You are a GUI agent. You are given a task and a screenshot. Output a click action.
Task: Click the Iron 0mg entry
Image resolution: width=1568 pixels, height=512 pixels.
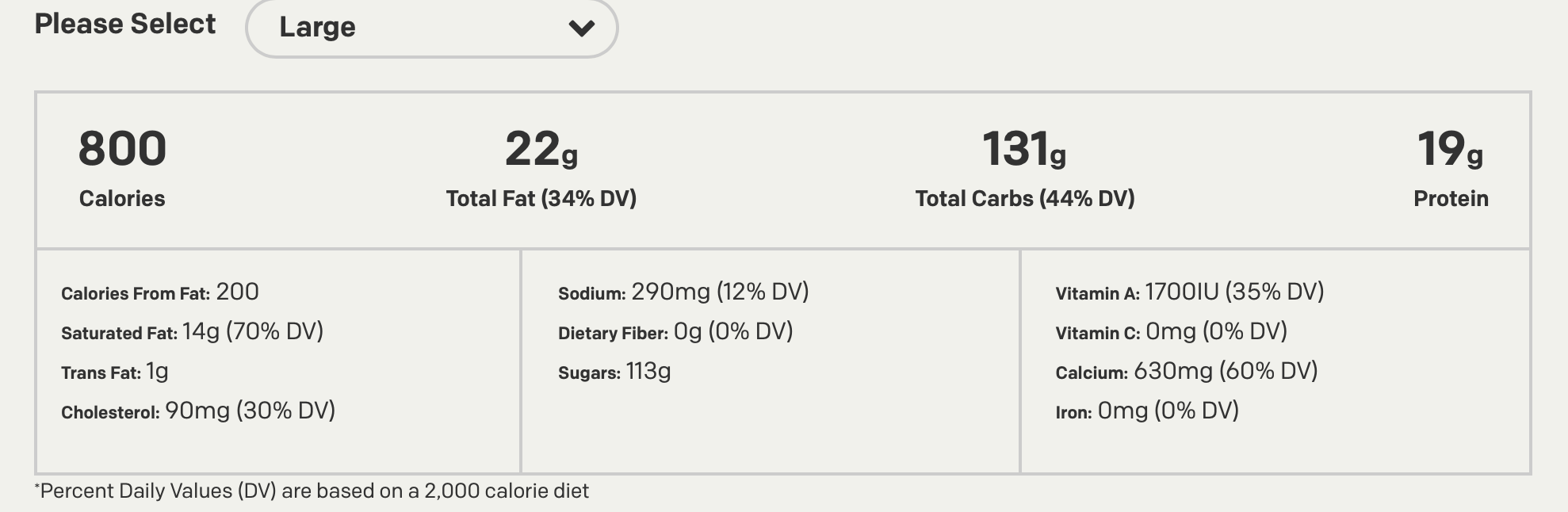[1146, 411]
